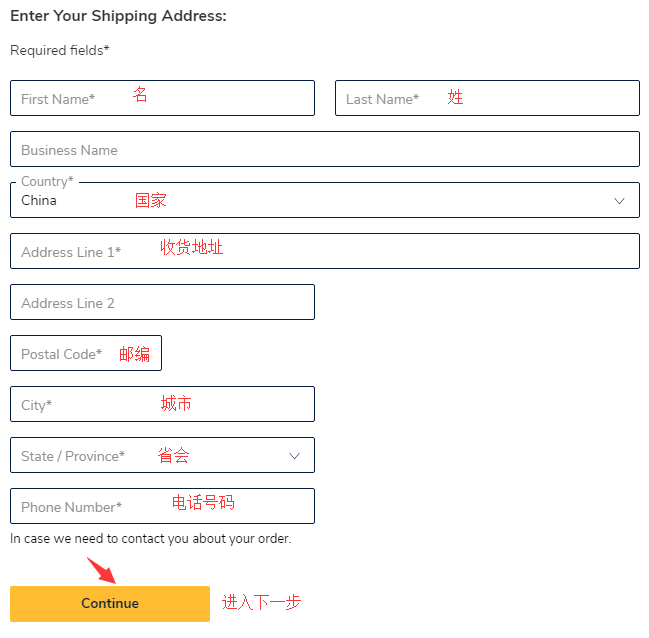Click the State / Province chevron icon
649x638 pixels.
pos(295,456)
